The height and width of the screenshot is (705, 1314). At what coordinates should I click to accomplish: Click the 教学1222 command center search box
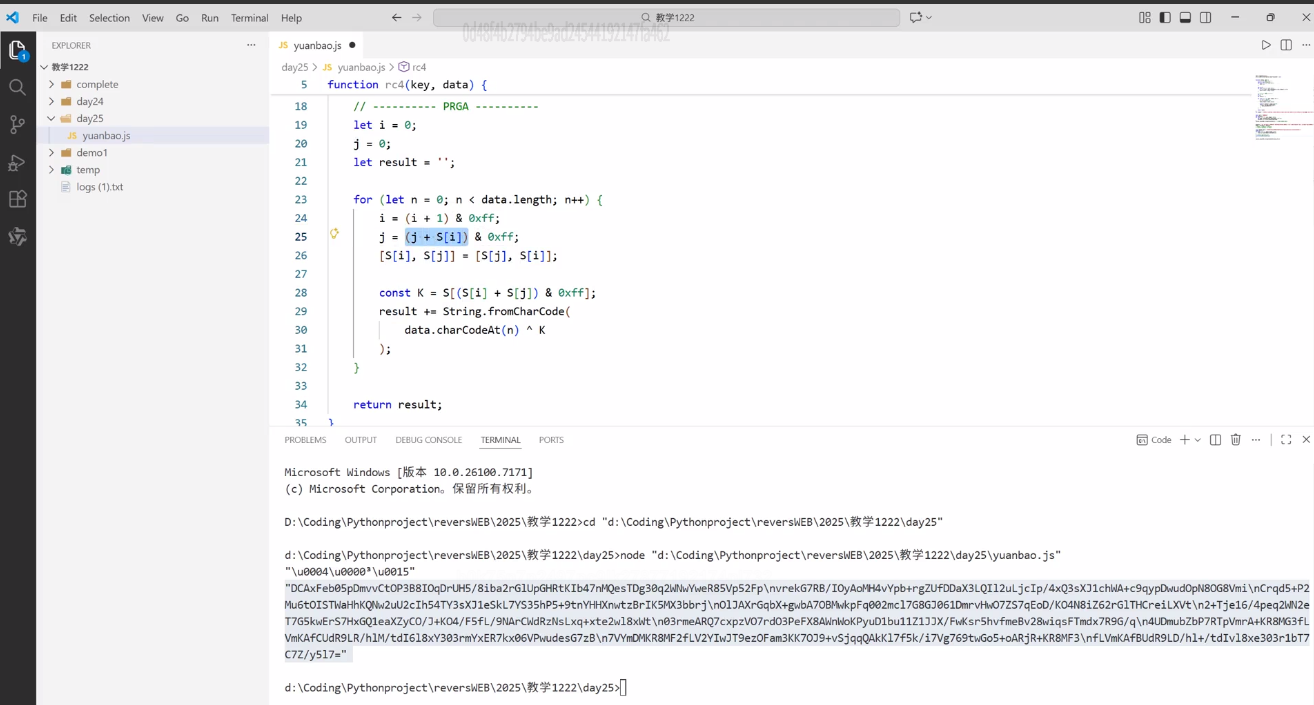[x=666, y=17]
